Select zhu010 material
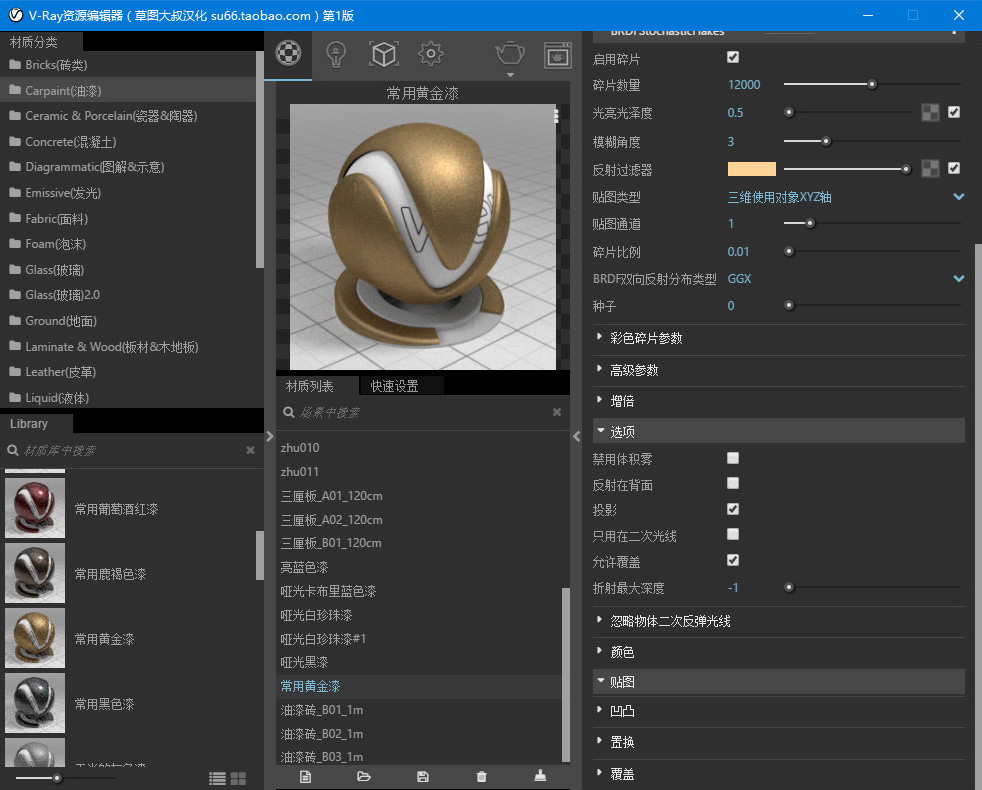The image size is (982, 790). click(x=418, y=447)
